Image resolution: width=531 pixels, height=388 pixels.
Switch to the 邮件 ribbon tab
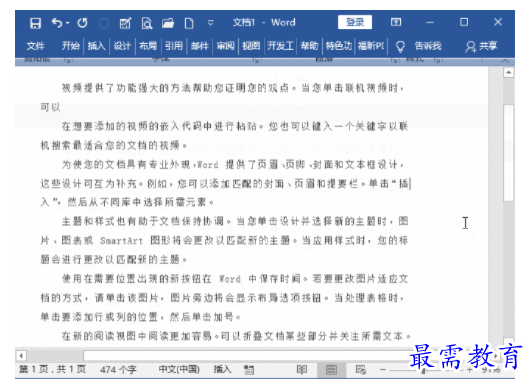(199, 46)
